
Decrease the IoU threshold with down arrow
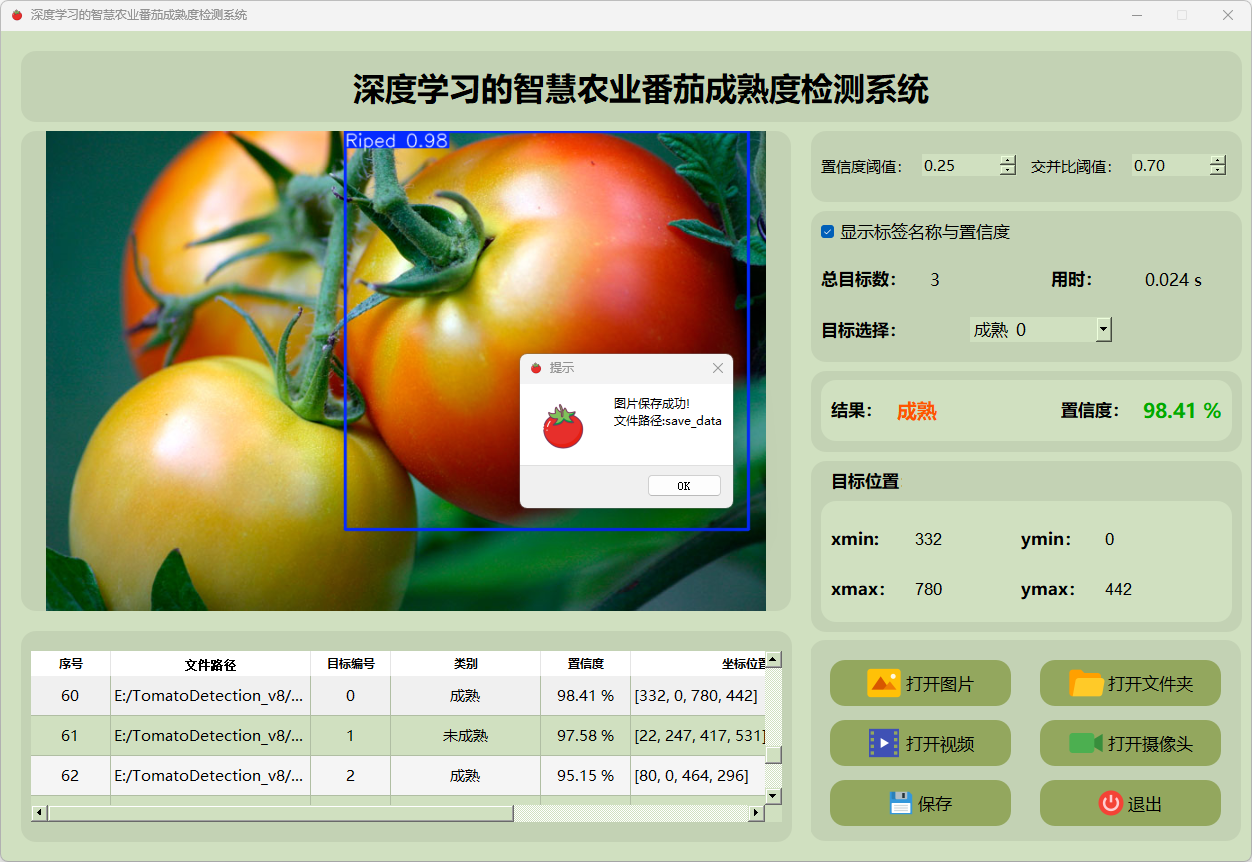coord(1217,171)
